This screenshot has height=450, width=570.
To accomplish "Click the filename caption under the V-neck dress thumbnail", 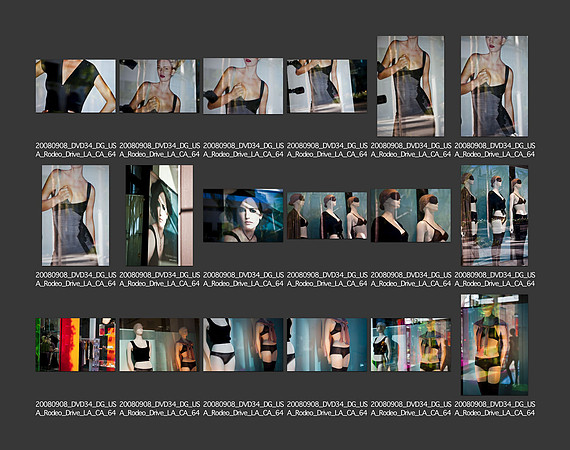I will click(76, 150).
